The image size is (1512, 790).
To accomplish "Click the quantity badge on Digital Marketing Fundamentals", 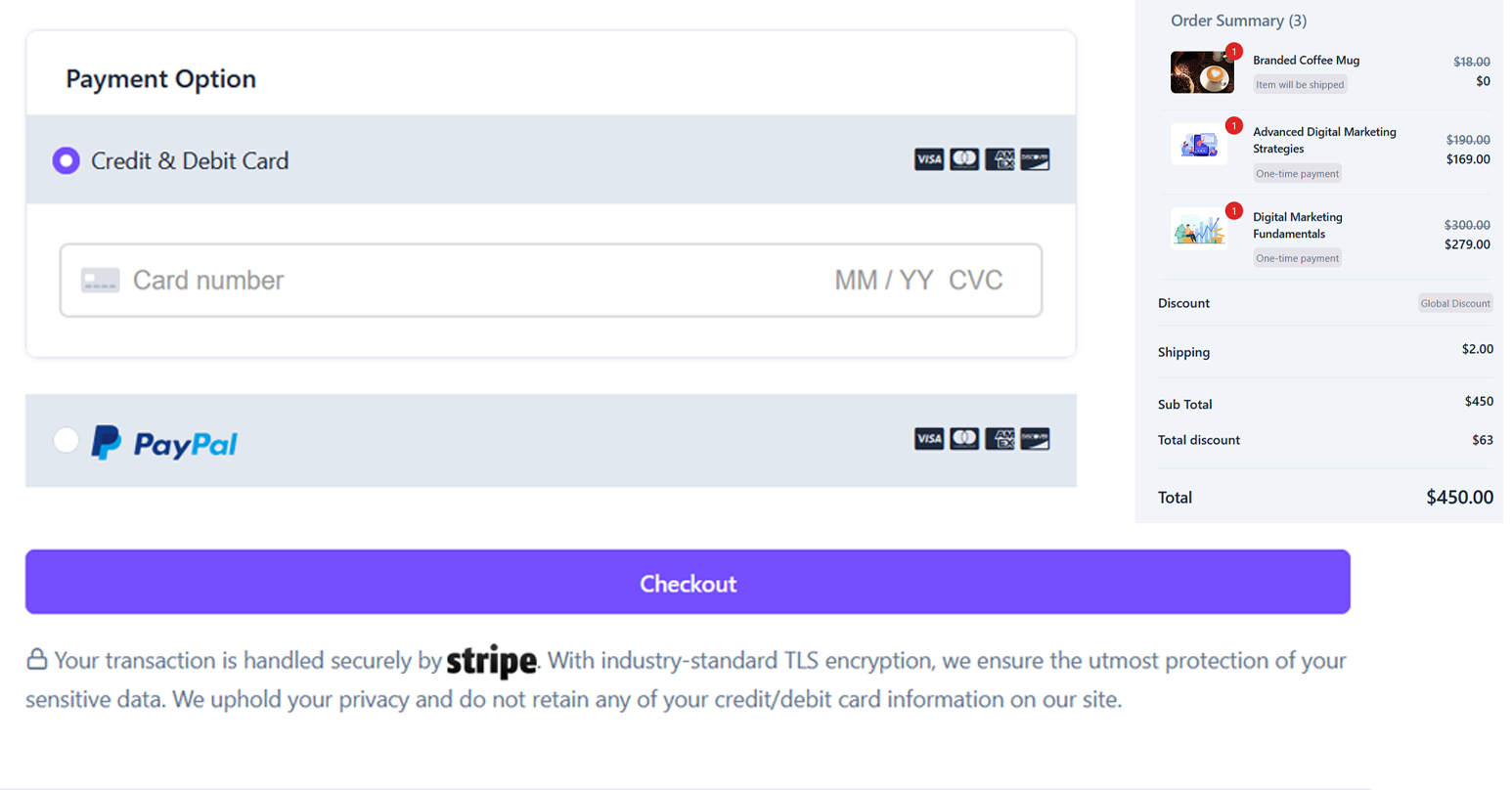I will coord(1233,210).
